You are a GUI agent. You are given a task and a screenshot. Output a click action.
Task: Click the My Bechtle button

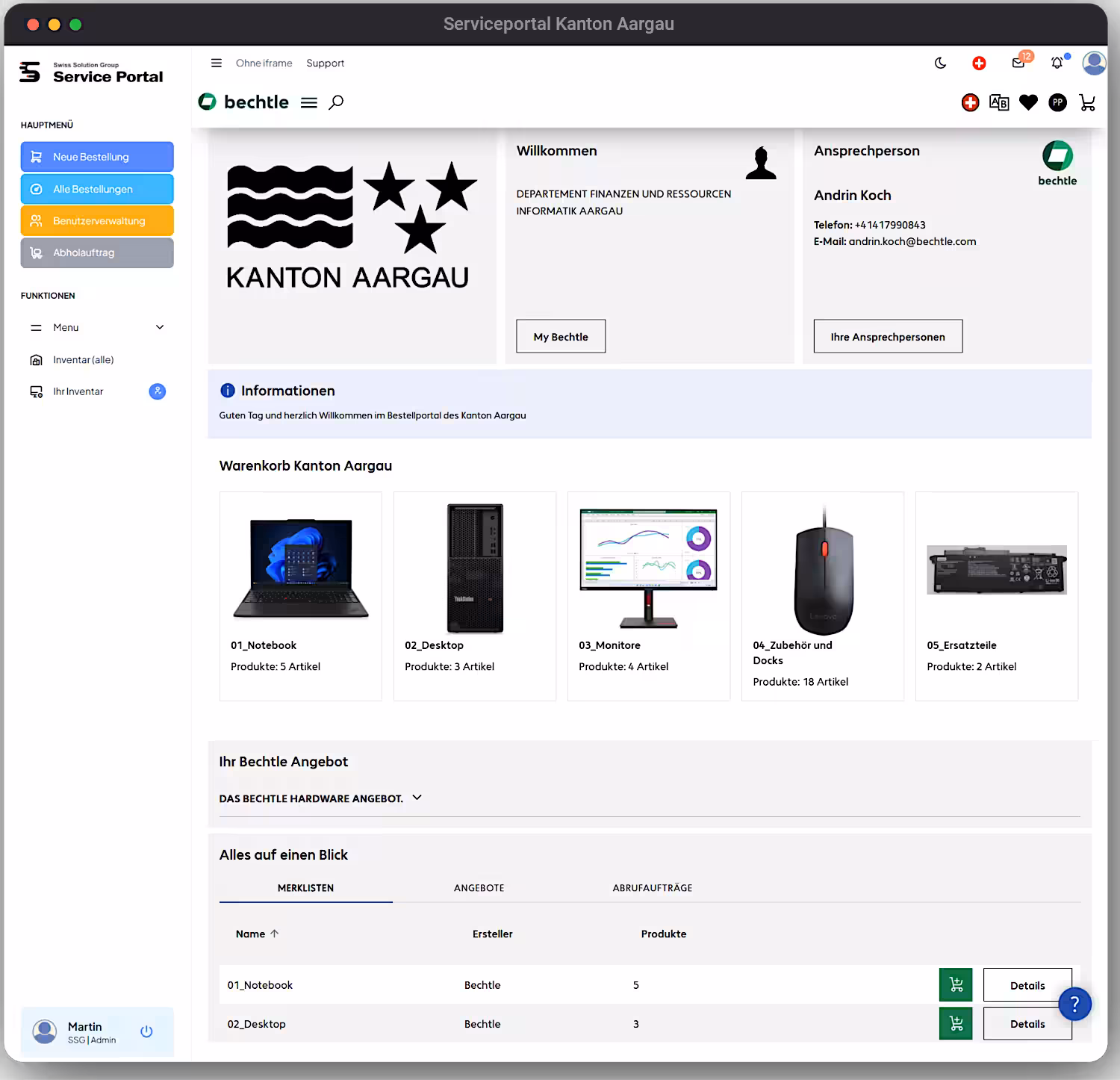(x=560, y=336)
